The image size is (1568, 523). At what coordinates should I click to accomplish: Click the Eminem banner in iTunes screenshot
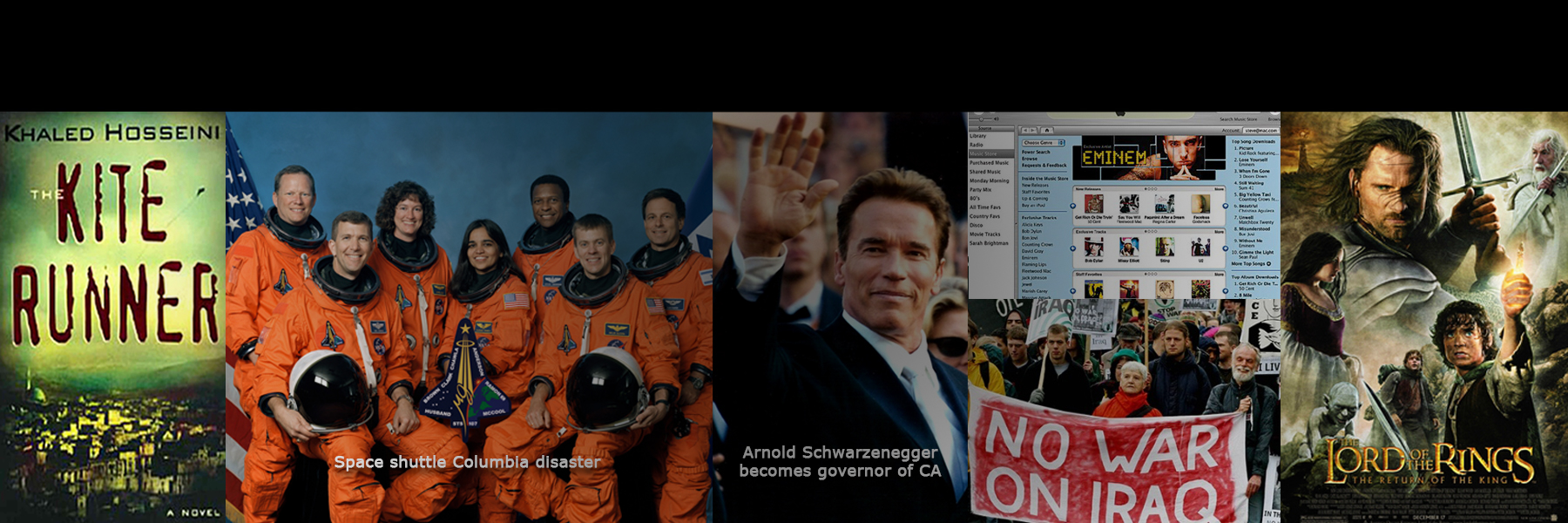point(1149,158)
